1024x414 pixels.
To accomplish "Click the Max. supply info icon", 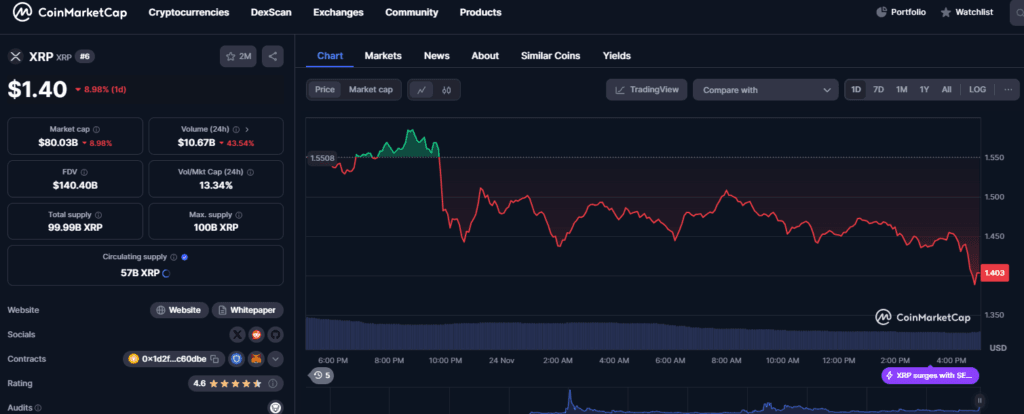I will [239, 215].
